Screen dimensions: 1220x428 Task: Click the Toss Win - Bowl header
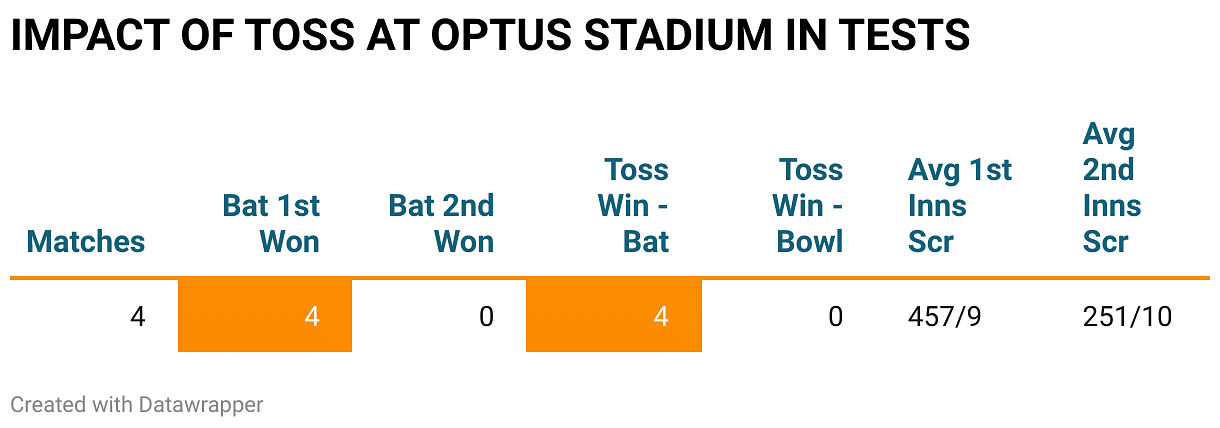[810, 205]
